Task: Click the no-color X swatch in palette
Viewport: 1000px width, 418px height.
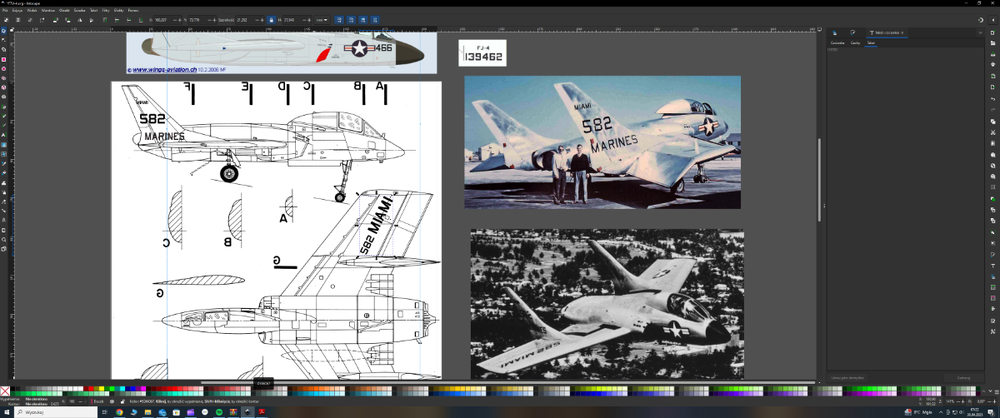Action: [5, 390]
